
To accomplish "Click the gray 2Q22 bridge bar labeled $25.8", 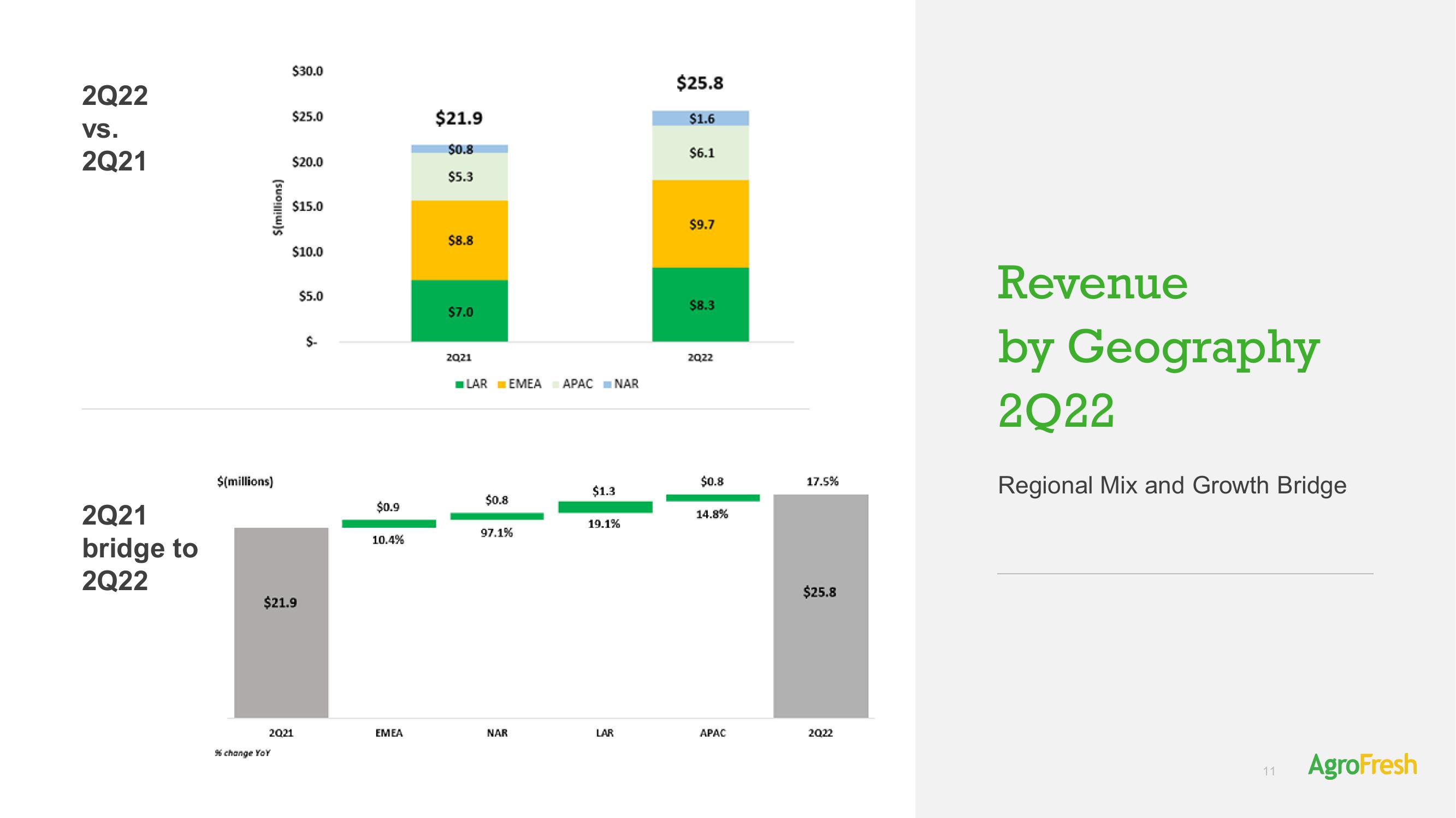I will (x=821, y=607).
